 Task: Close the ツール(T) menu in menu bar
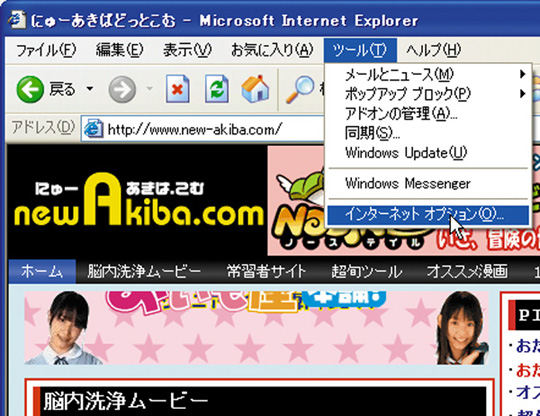[360, 50]
